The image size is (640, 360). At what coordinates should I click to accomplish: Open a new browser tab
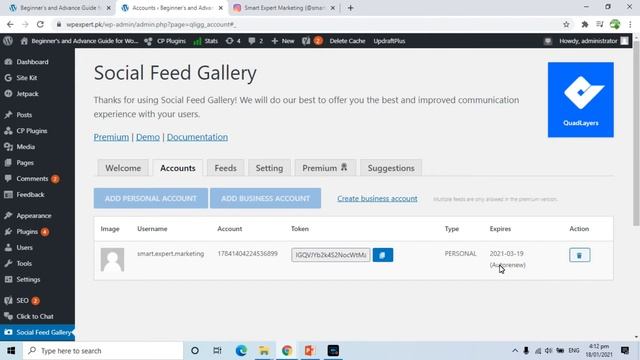351,8
